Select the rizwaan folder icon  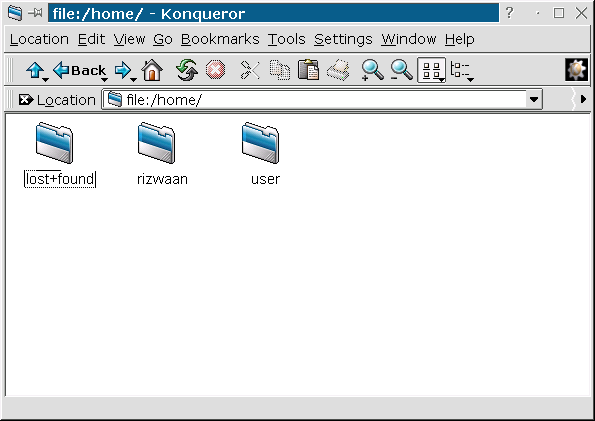(x=156, y=143)
